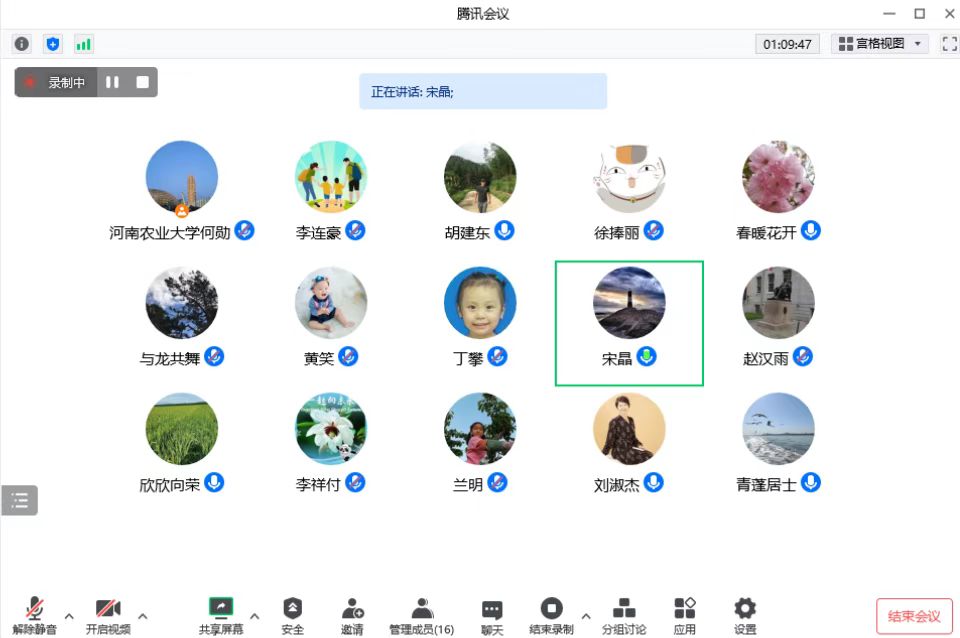Open 管理成员(16) member management
Viewport: 960px width, 638px height.
coord(421,609)
